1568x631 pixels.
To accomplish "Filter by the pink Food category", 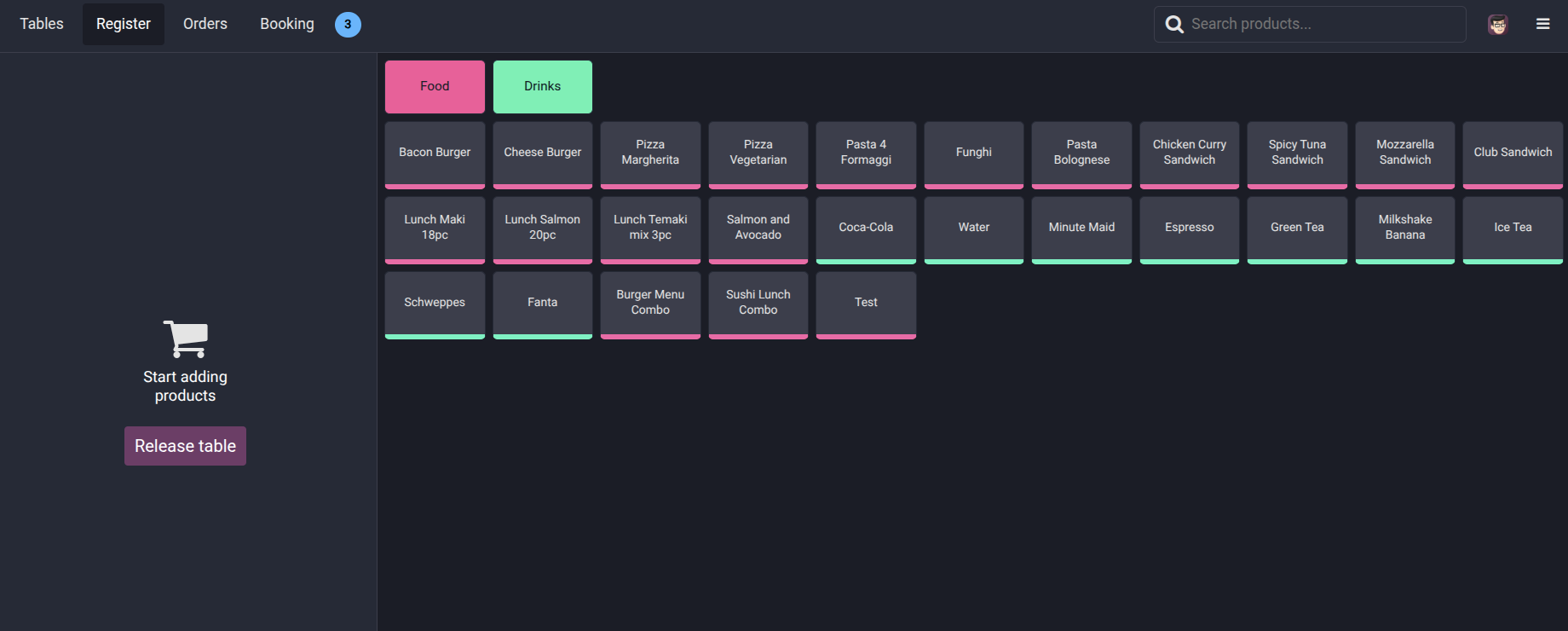I will tap(435, 87).
